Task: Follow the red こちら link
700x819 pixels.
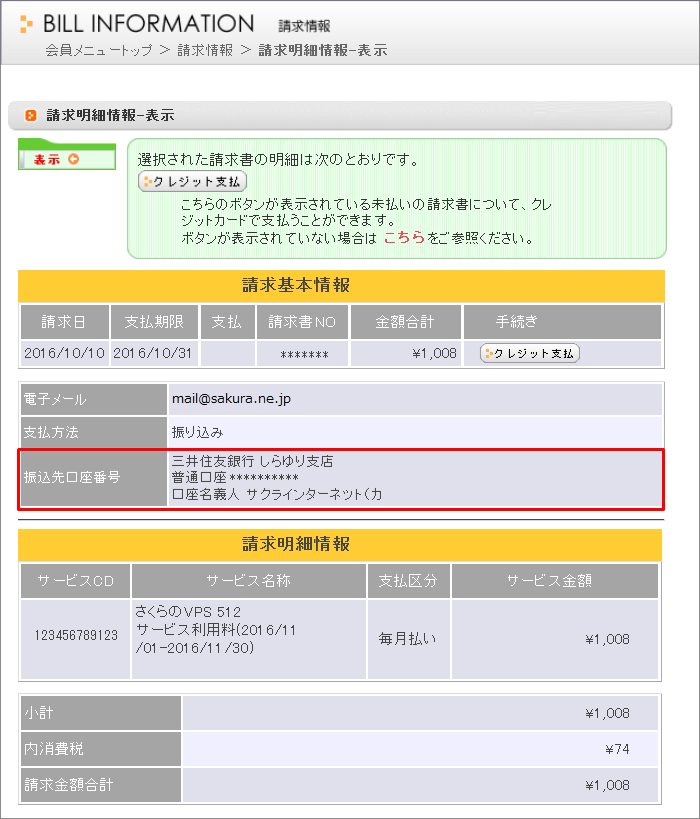Action: 404,238
